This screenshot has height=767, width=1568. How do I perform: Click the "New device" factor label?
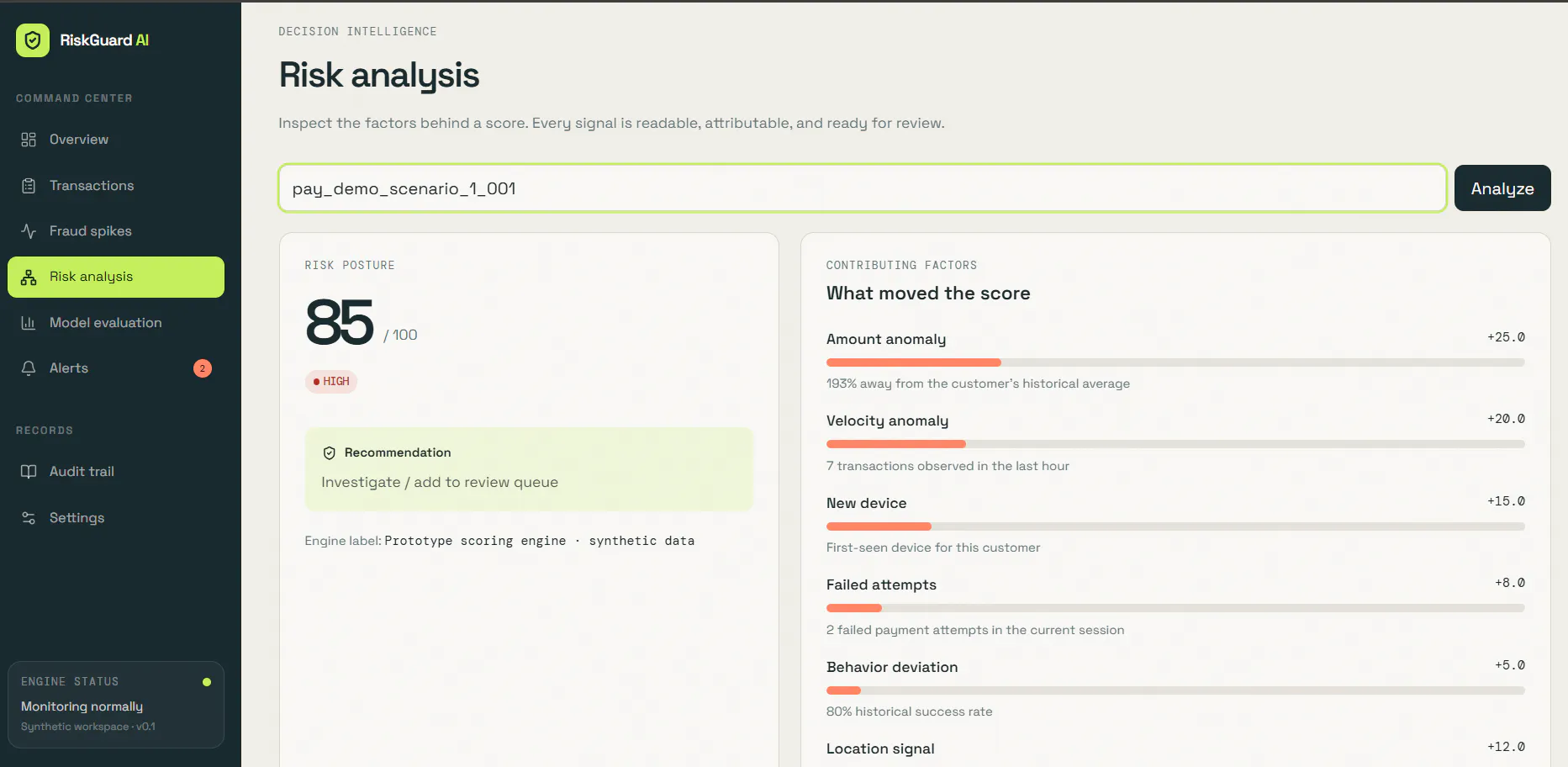(866, 503)
